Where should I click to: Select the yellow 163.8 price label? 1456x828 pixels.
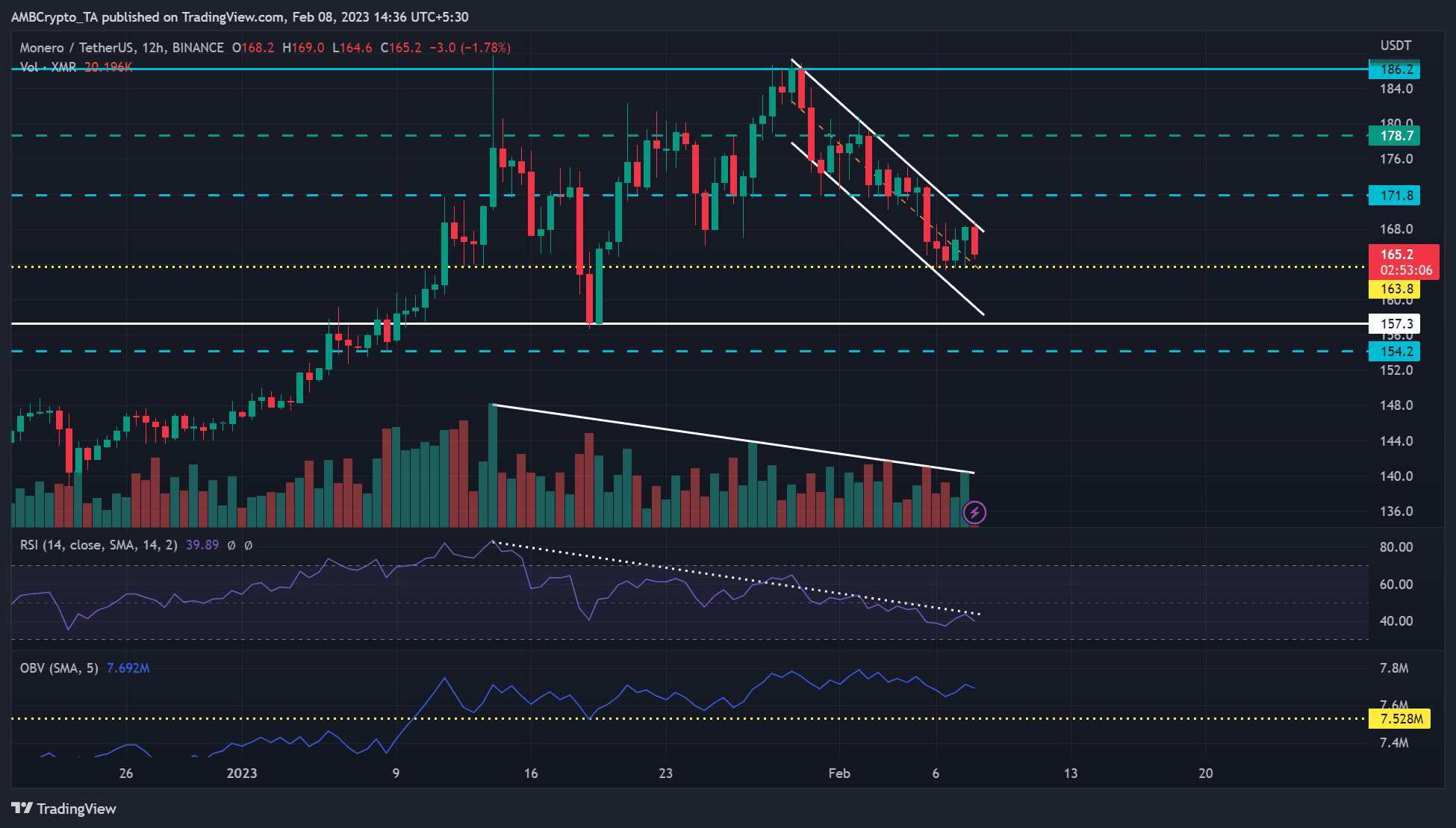[x=1394, y=289]
